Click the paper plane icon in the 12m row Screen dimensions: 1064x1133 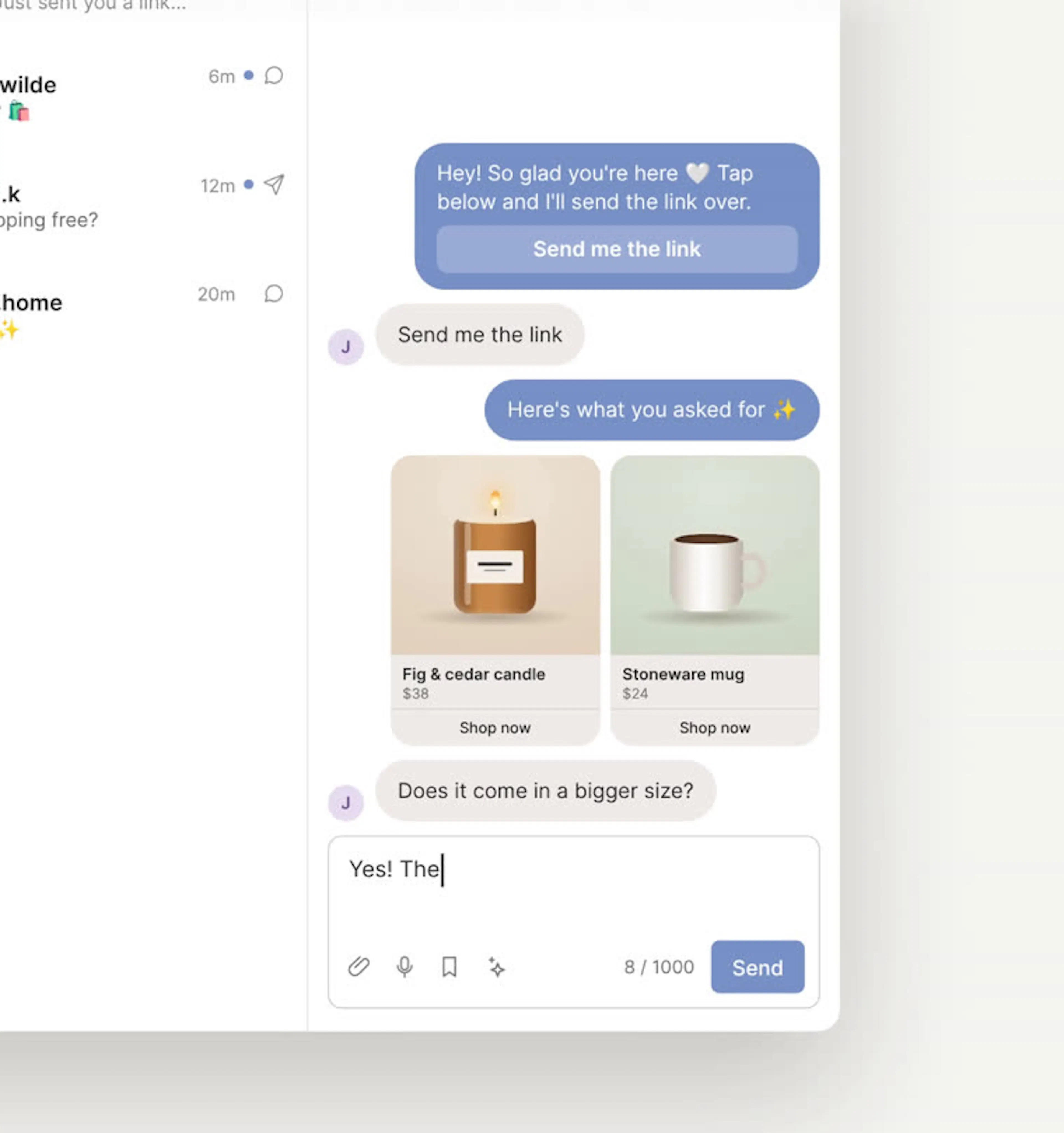(273, 184)
